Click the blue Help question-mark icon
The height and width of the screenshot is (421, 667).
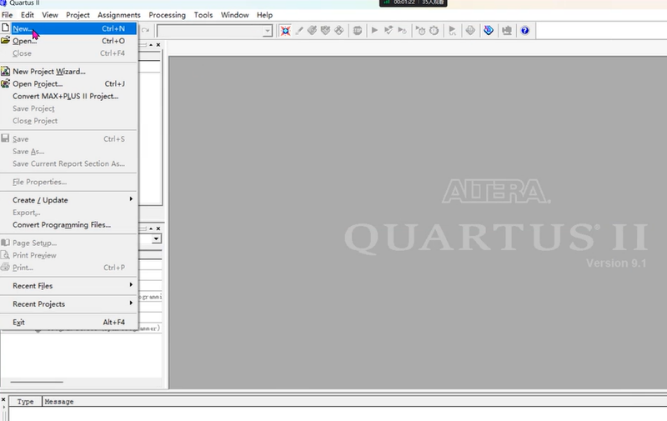(525, 31)
